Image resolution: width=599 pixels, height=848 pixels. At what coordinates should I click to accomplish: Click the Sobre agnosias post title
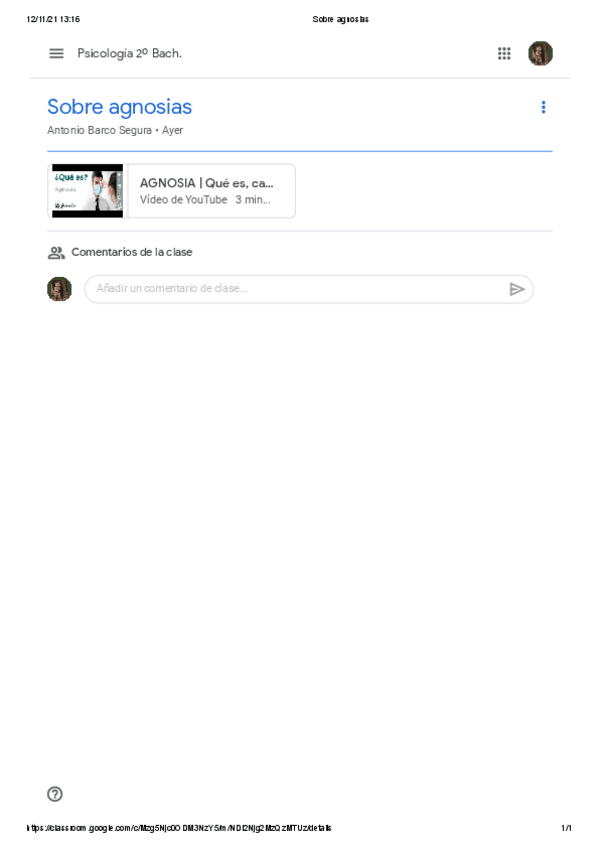click(x=119, y=107)
